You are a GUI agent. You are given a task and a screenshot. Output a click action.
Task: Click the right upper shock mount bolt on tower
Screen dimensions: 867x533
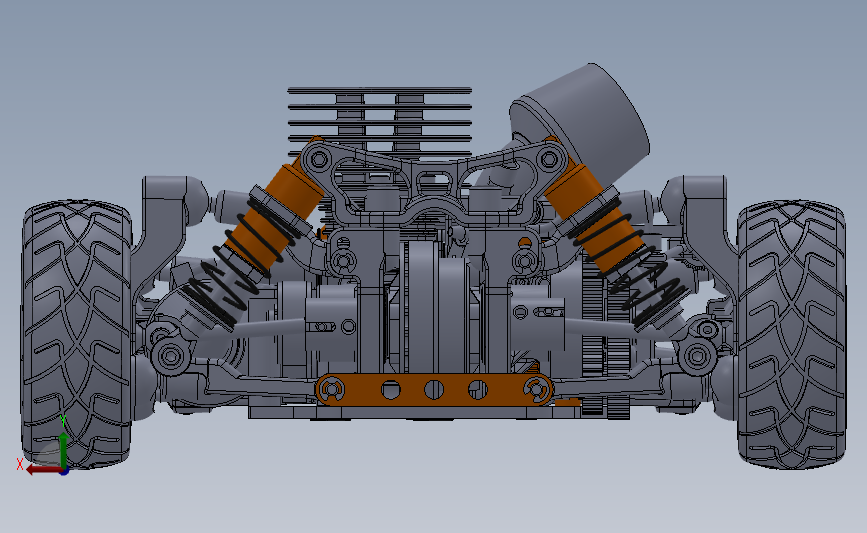click(549, 160)
